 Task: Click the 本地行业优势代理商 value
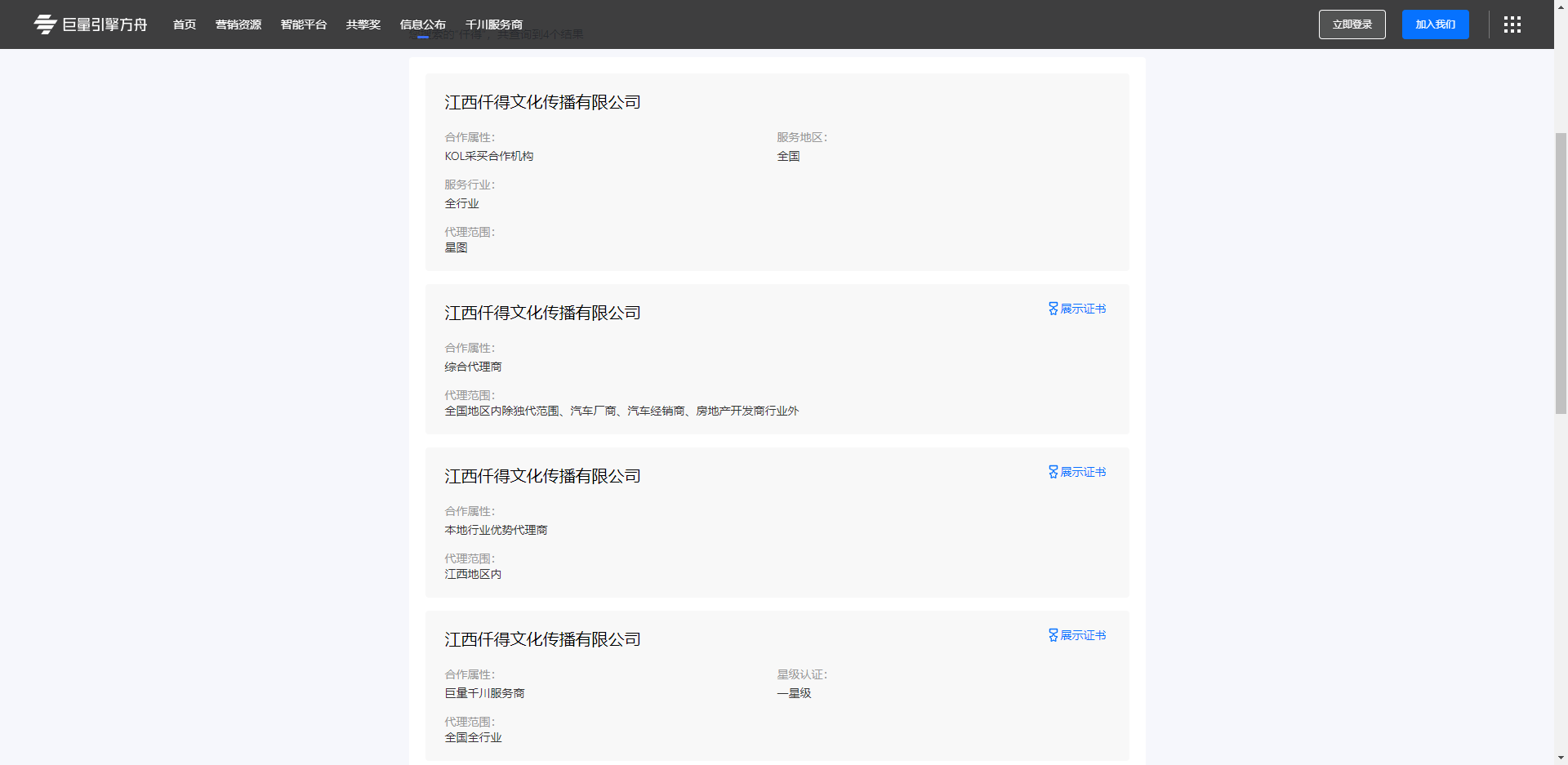[x=496, y=530]
